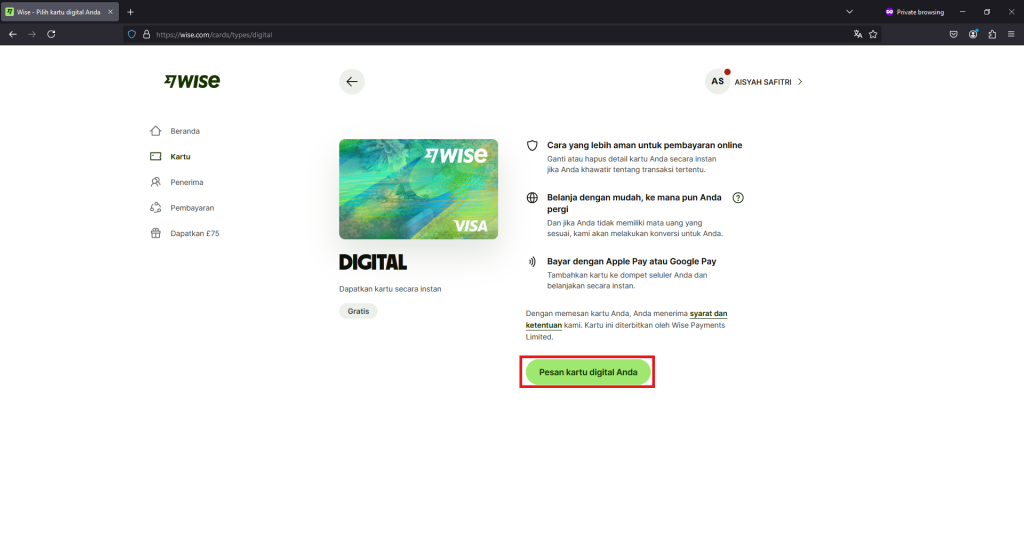Viewport: 1024px width, 550px height.
Task: Open the syarat dan ketentuan link
Action: pyautogui.click(x=708, y=313)
